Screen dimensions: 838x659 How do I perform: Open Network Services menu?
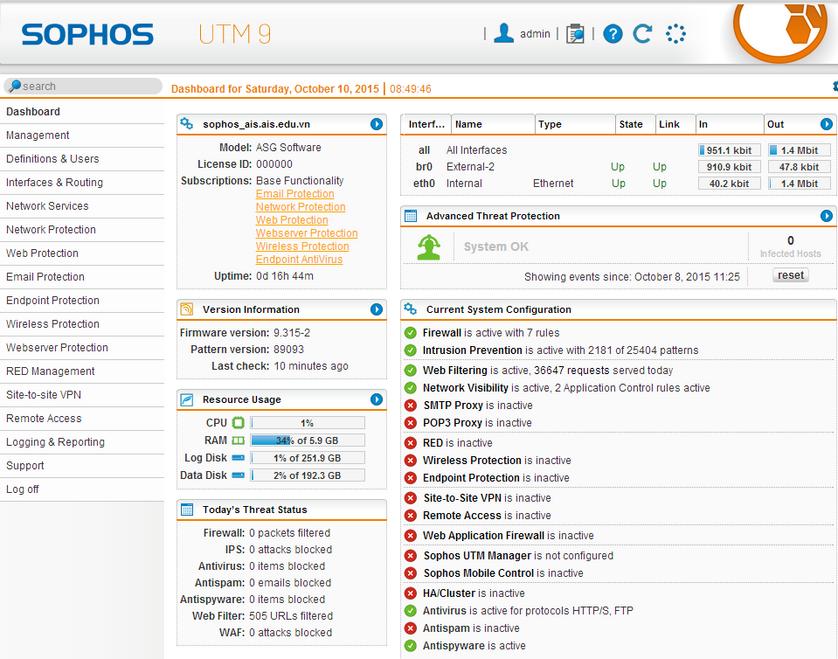click(82, 206)
